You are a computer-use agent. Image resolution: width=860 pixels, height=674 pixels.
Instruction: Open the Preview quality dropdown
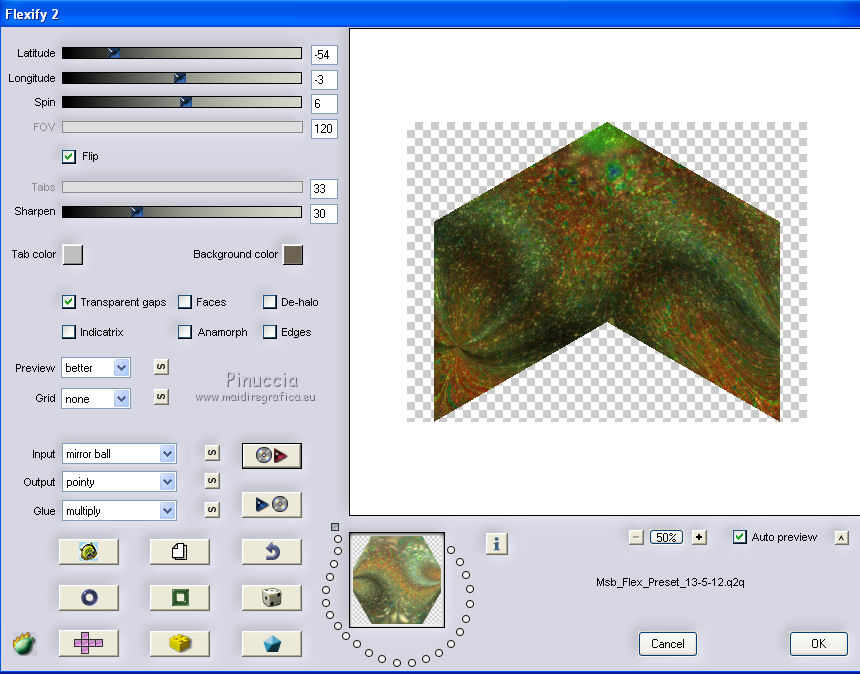96,367
